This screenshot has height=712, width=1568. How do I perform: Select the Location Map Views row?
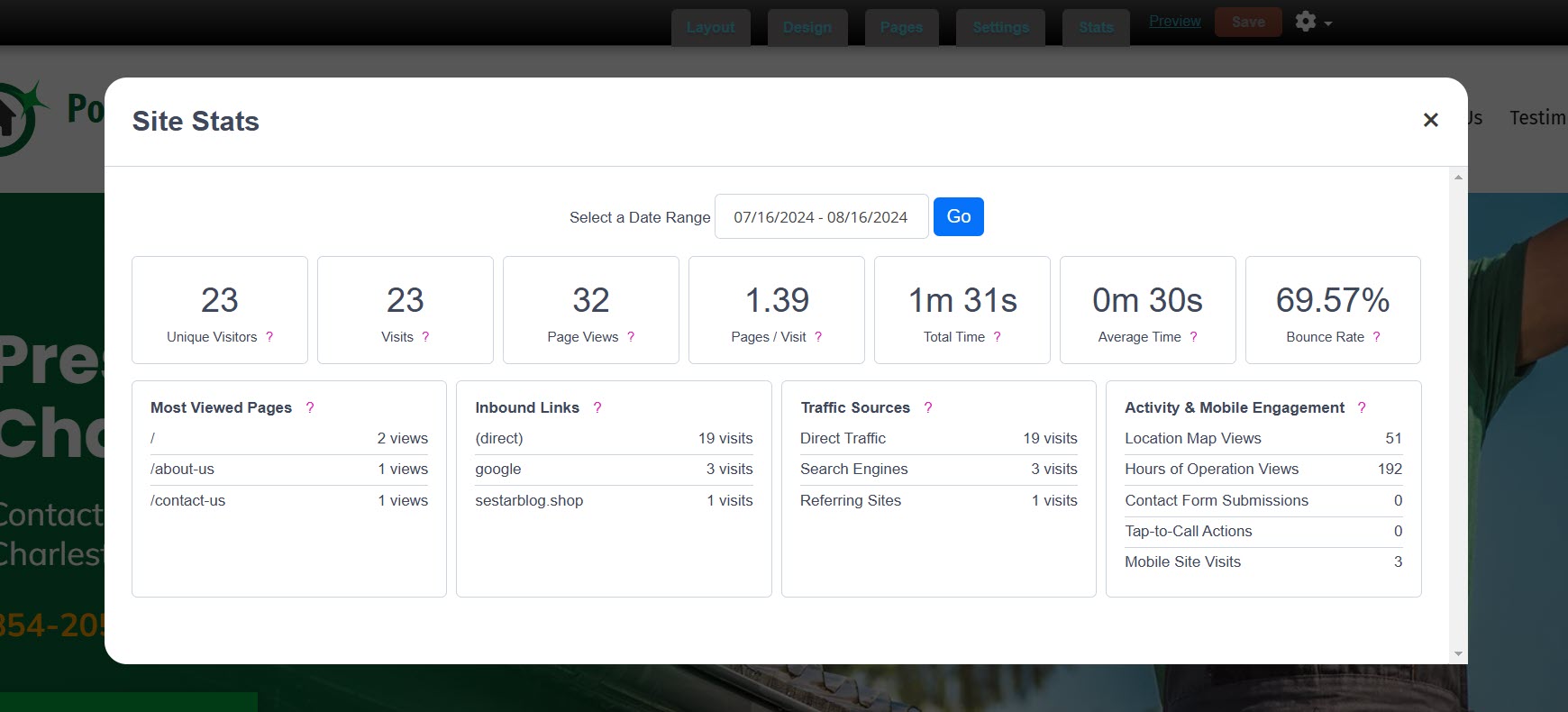coord(1263,438)
